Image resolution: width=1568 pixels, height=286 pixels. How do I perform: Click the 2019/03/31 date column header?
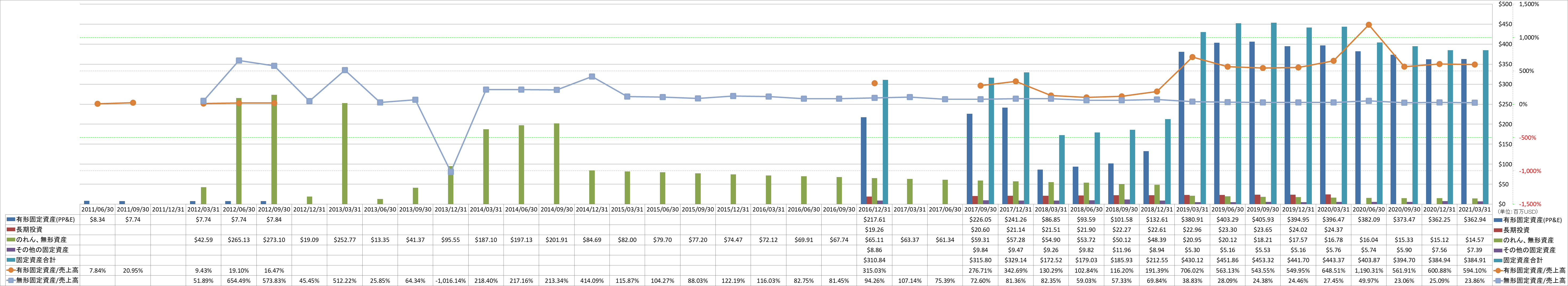pos(1193,209)
